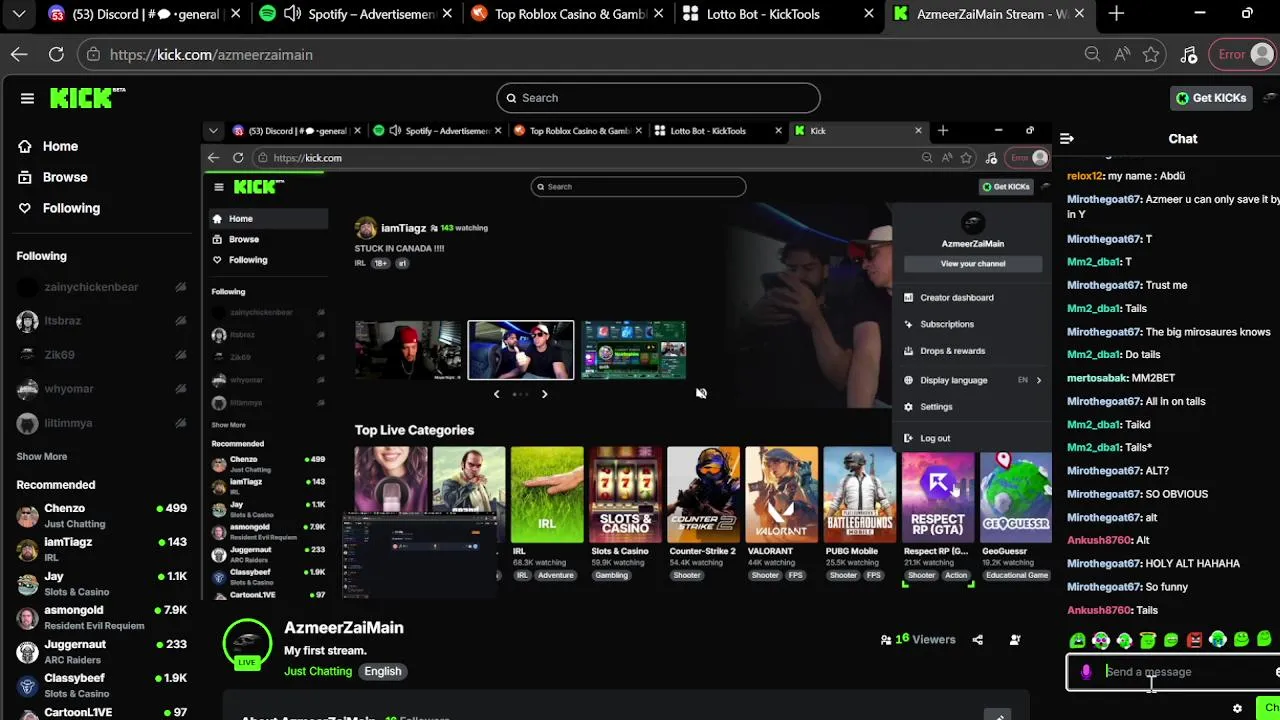Click the user icon right of Share
The height and width of the screenshot is (720, 1280).
[1015, 640]
